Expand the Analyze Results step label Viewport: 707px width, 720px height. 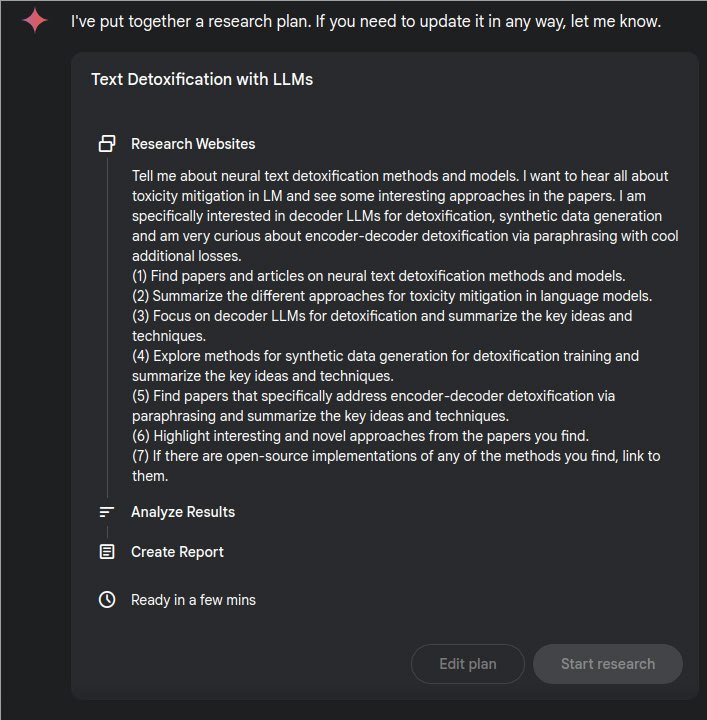tap(183, 512)
